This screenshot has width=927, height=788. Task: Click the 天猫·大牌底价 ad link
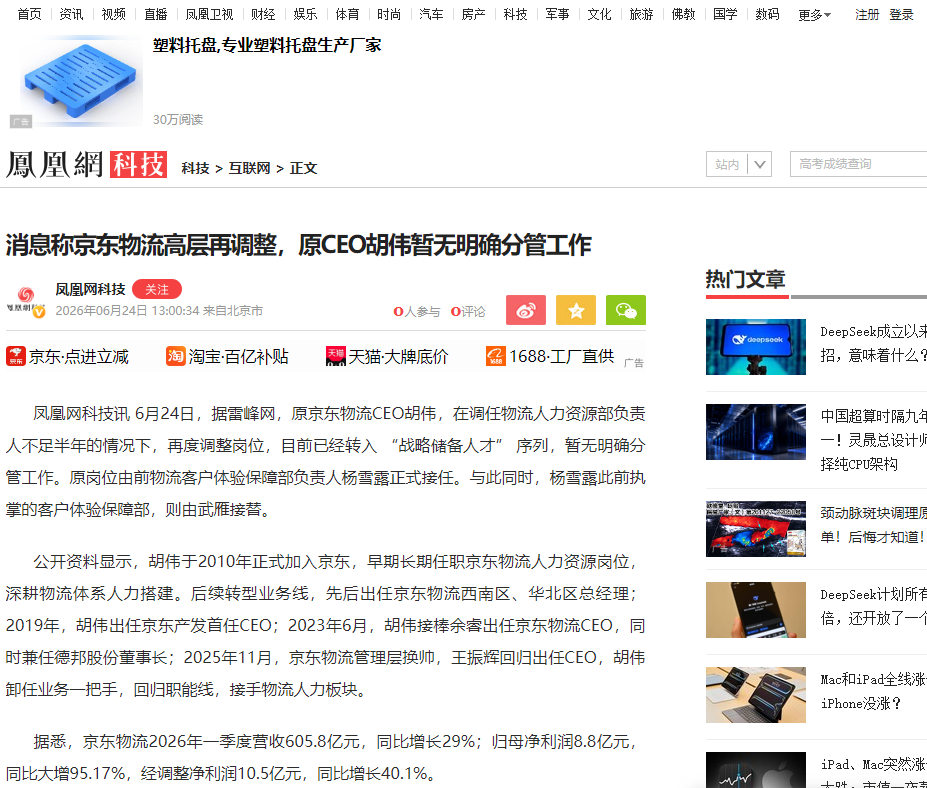[x=398, y=356]
